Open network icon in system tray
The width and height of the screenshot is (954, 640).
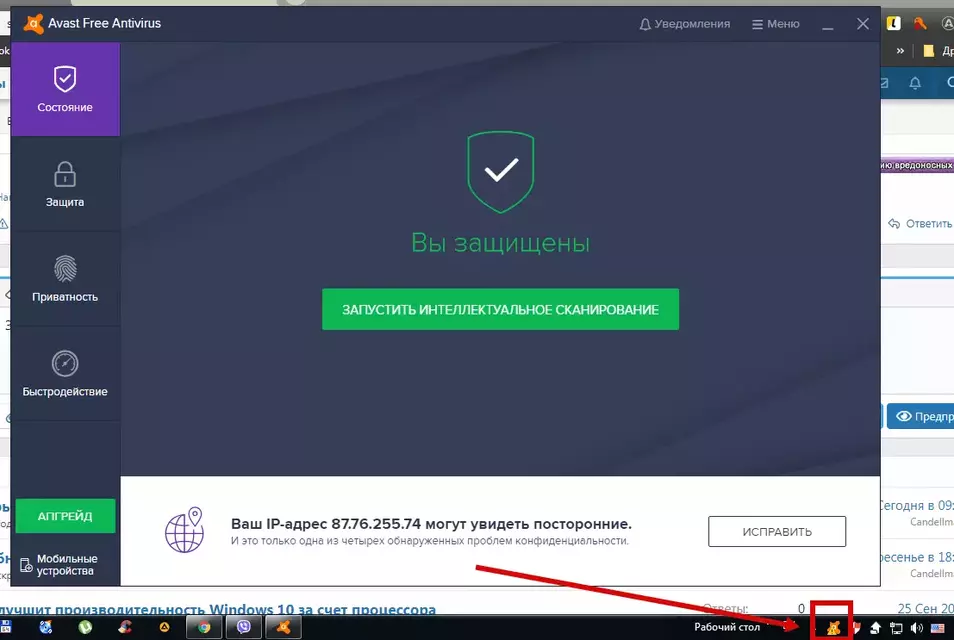click(x=896, y=628)
